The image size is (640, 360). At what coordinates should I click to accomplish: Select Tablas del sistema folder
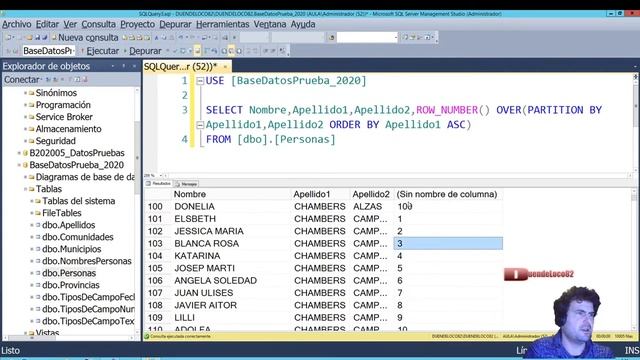coord(78,201)
